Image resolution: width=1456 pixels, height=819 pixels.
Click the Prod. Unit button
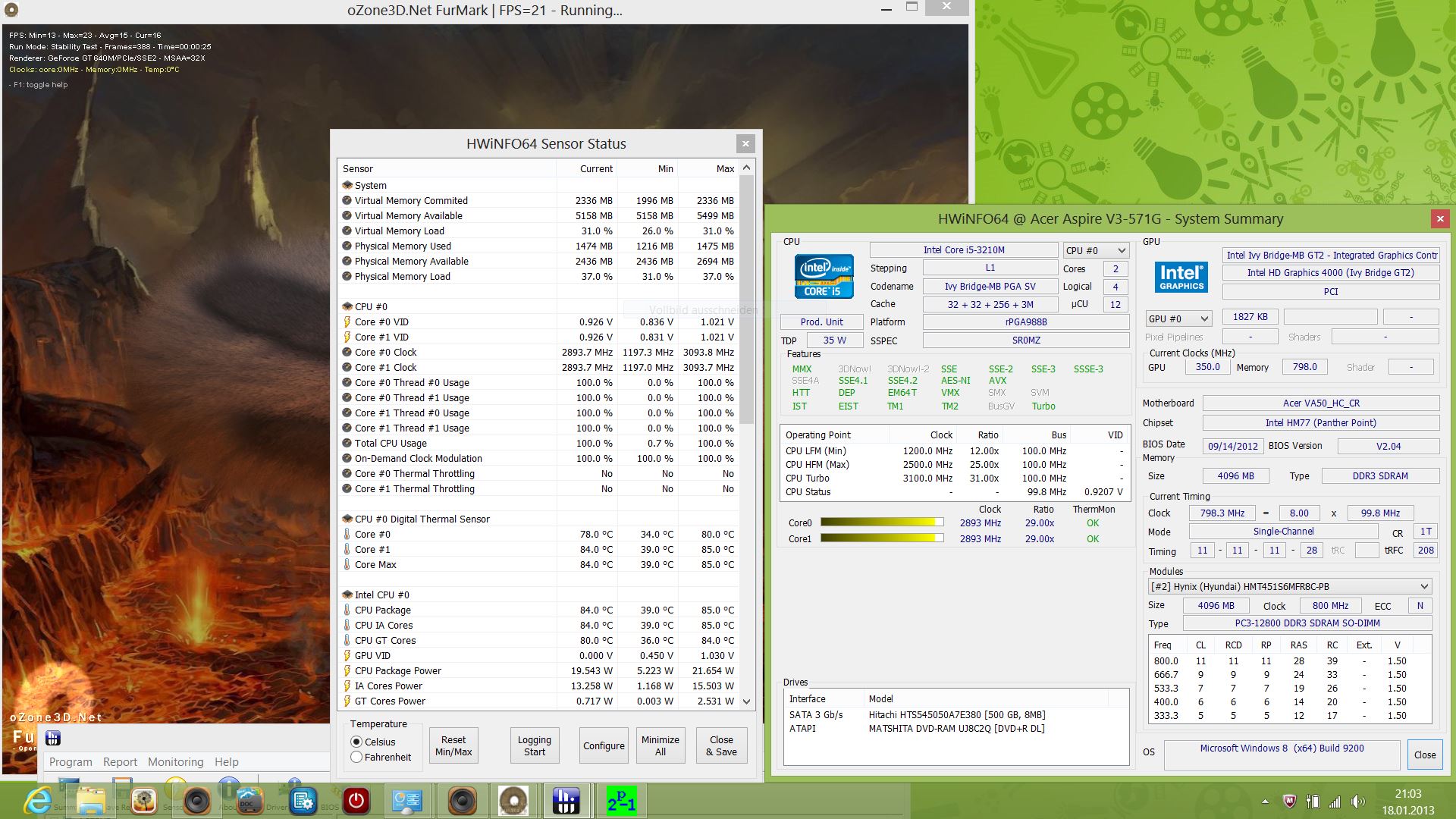point(822,322)
